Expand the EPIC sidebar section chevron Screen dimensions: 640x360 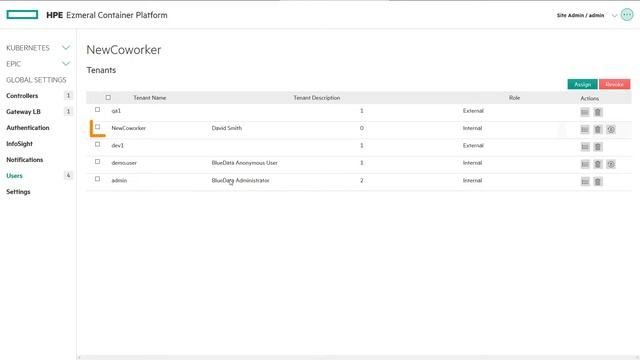(x=66, y=64)
